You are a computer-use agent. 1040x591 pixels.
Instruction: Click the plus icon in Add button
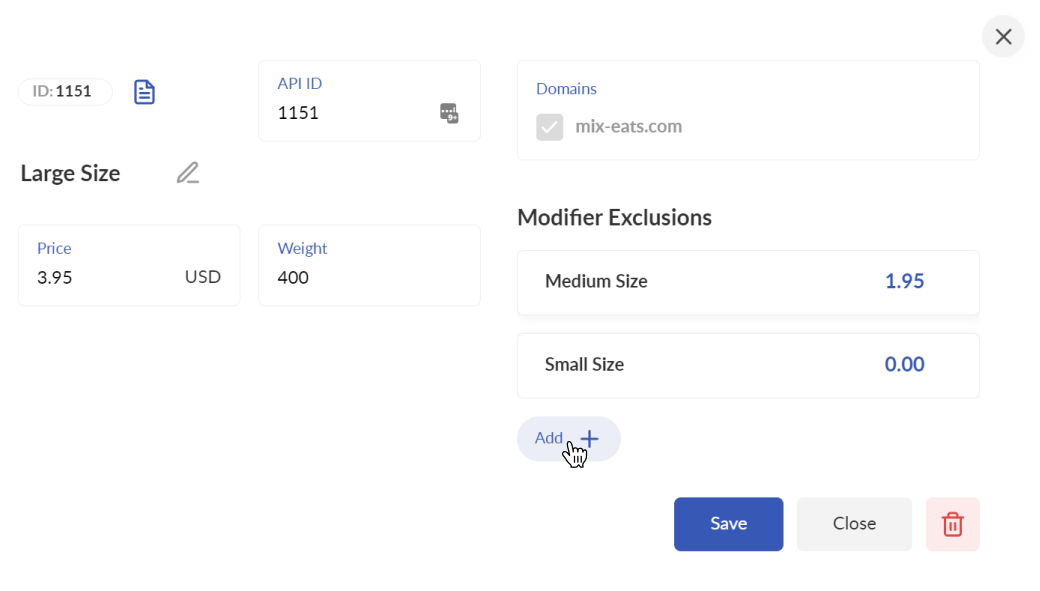(x=589, y=438)
